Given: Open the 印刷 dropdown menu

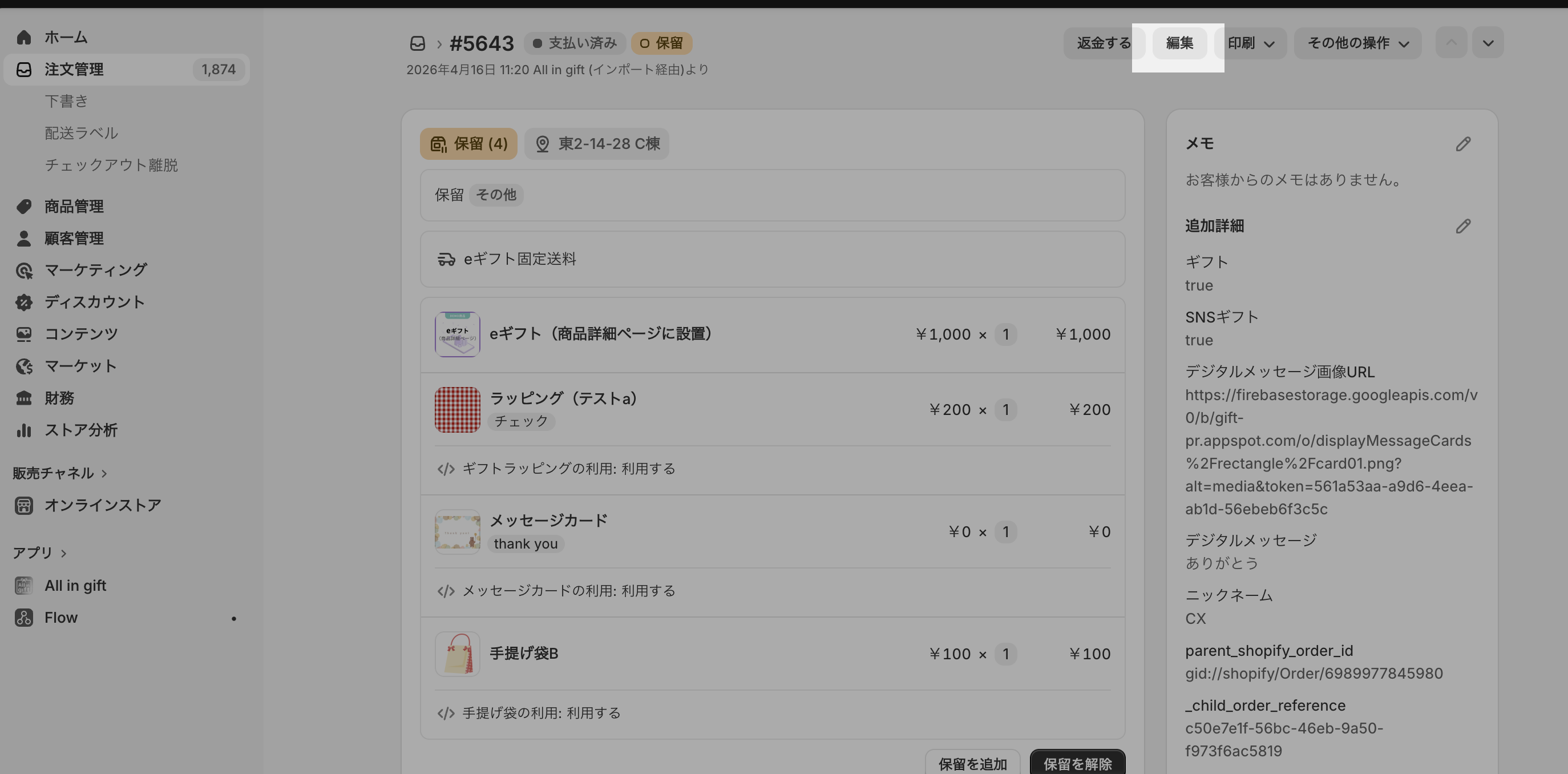Looking at the screenshot, I should tap(1250, 43).
